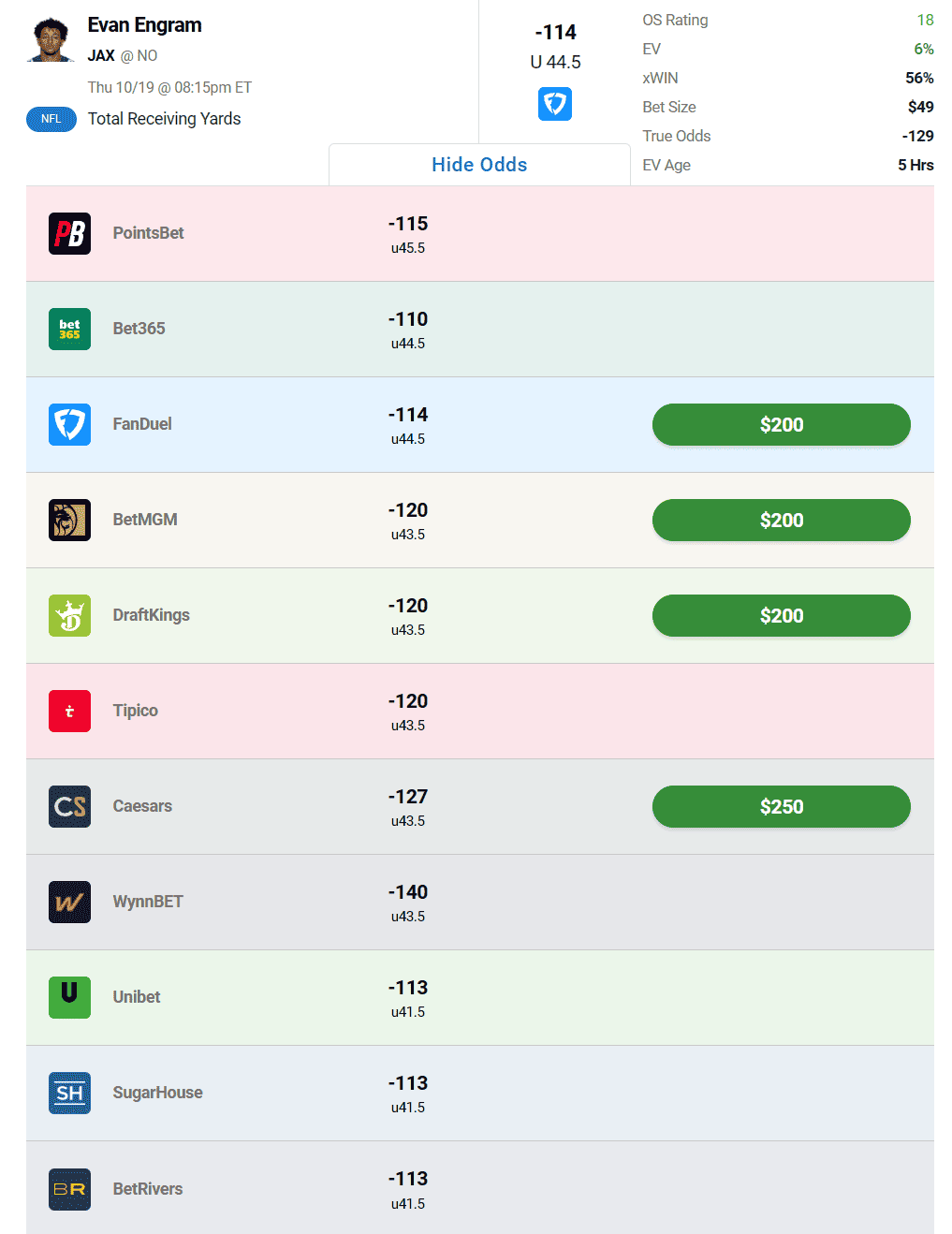Click the DraftKings crown logo icon
The height and width of the screenshot is (1234, 952).
click(x=69, y=616)
